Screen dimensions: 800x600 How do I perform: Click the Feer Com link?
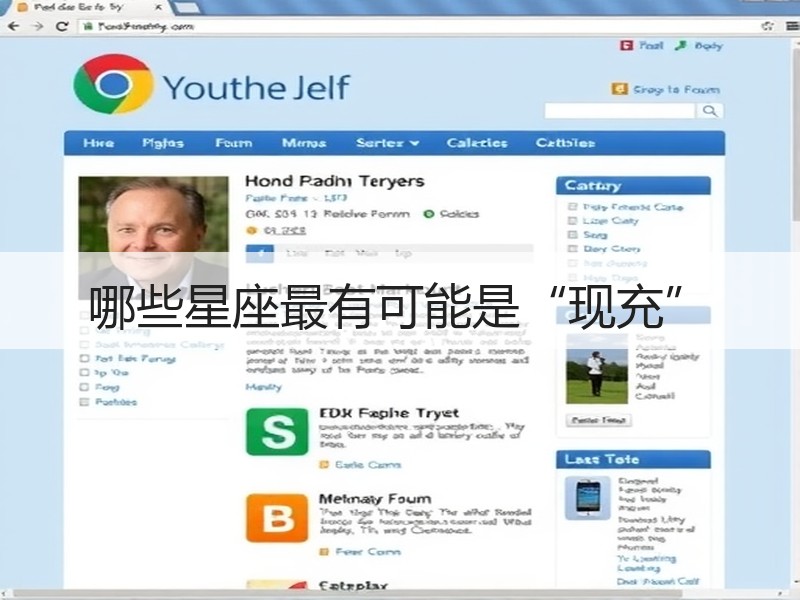coord(368,552)
